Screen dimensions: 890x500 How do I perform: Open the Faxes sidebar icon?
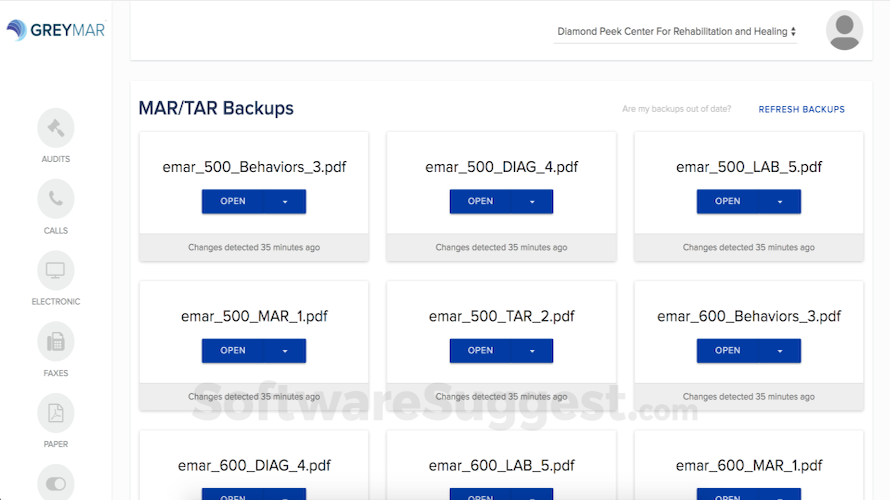[56, 342]
